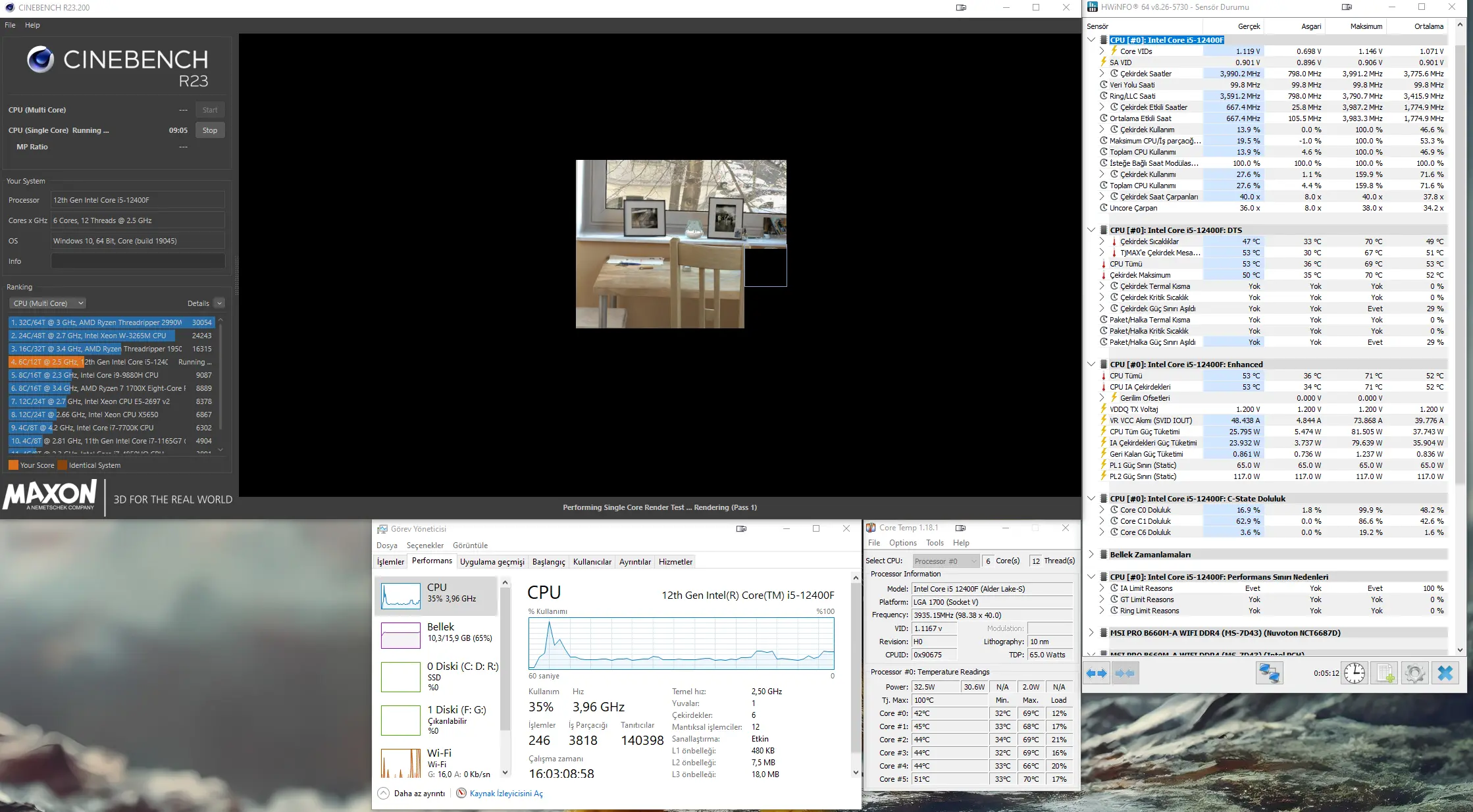Click HWiNFO titlebar compact overlay icon
This screenshot has height=812, width=1473.
[1347, 7]
